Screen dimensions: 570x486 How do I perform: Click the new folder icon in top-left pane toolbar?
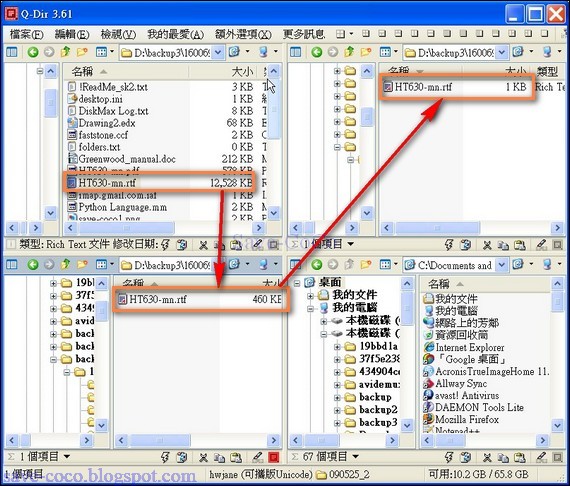coord(82,52)
